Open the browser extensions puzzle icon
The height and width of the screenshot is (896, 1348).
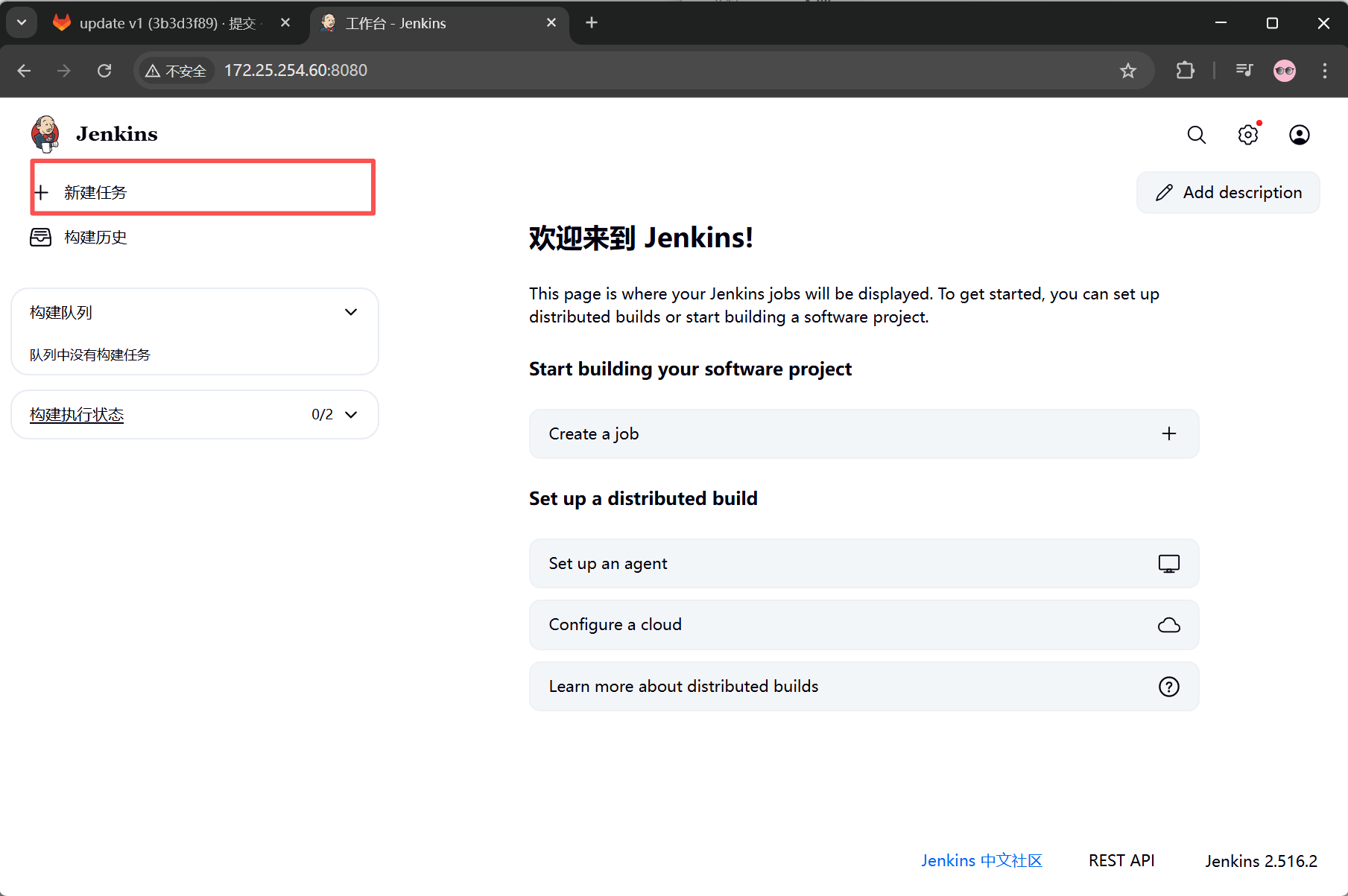point(1185,71)
